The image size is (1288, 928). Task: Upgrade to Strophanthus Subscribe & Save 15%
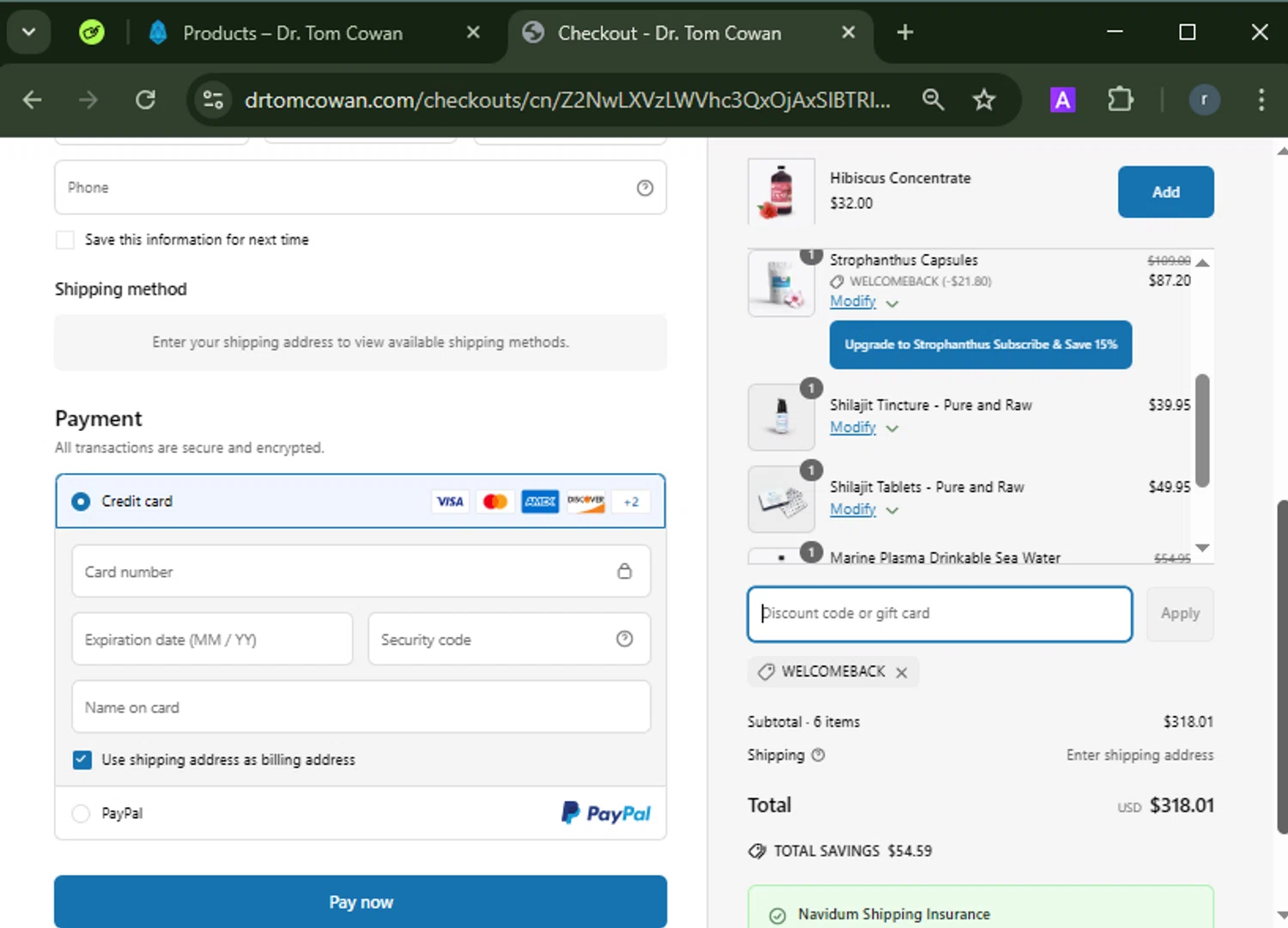click(x=981, y=345)
